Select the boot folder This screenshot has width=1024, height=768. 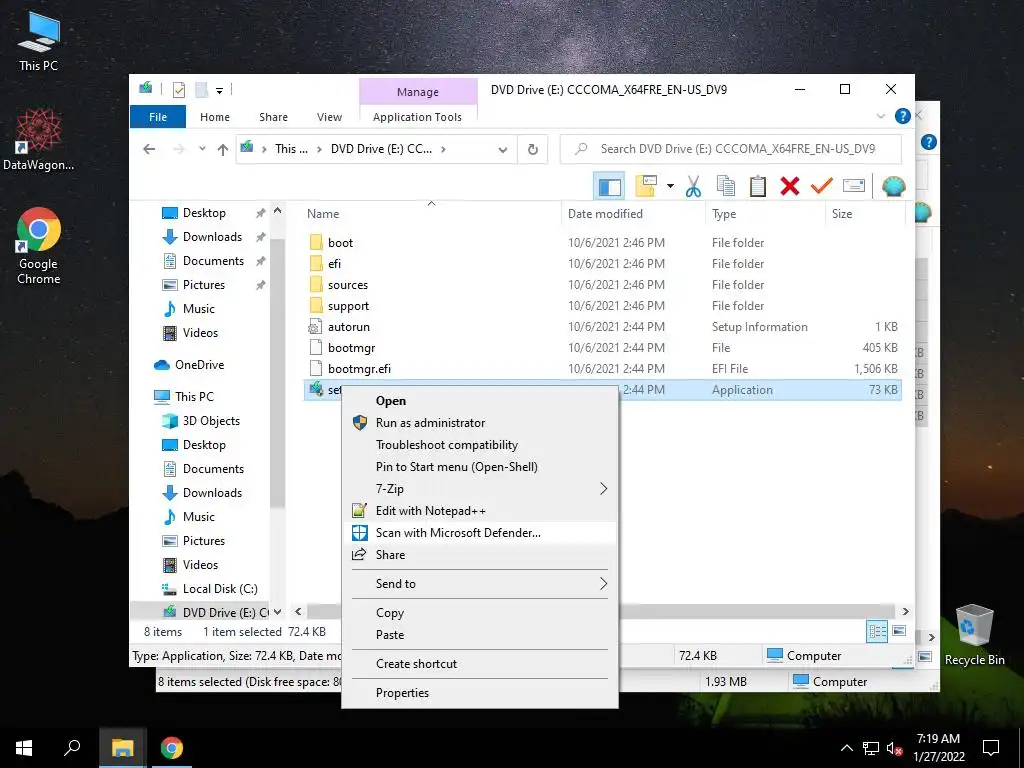point(340,243)
